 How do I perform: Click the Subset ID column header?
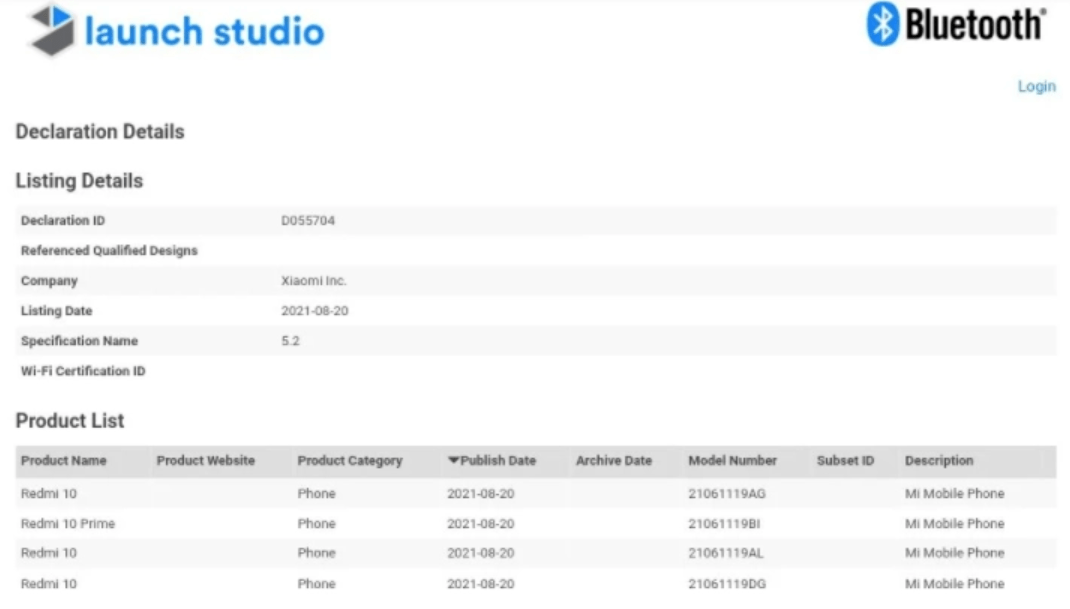coord(845,461)
